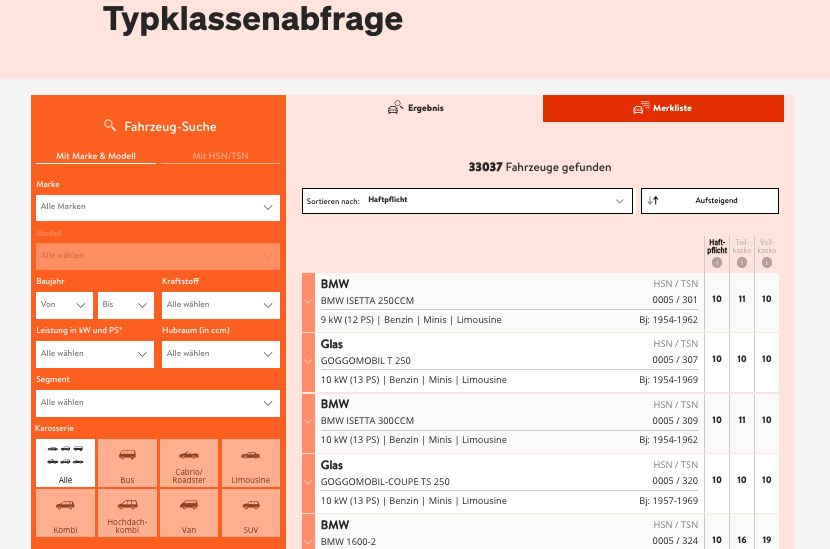830x549 pixels.
Task: Click the Typklassenabfrage page heading
Action: pyautogui.click(x=253, y=19)
